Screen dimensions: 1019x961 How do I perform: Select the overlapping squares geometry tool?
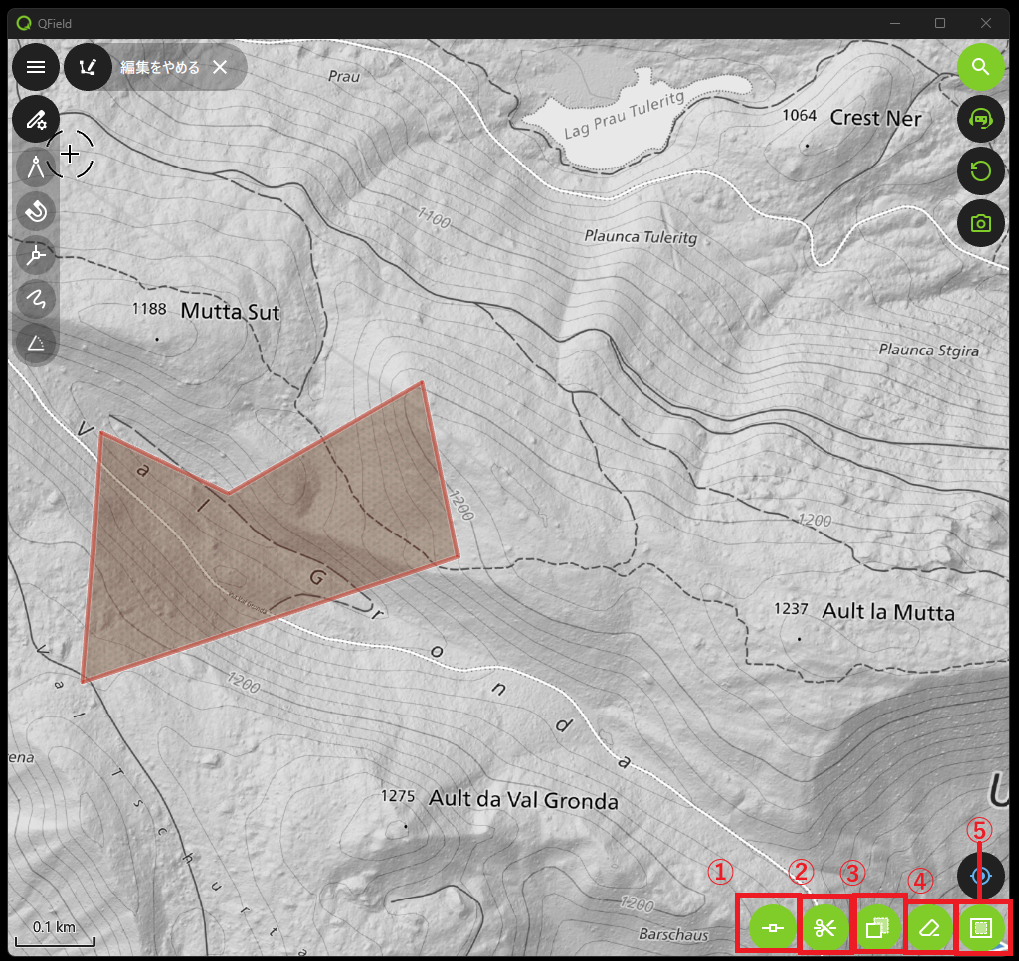(877, 928)
